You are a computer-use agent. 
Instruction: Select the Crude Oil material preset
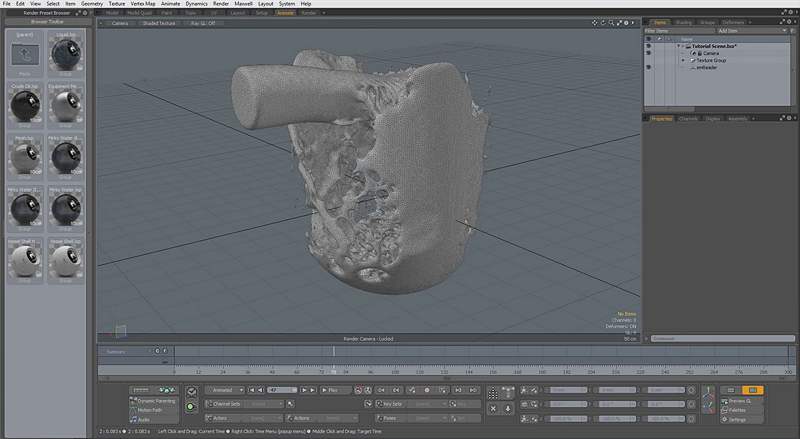pyautogui.click(x=25, y=105)
